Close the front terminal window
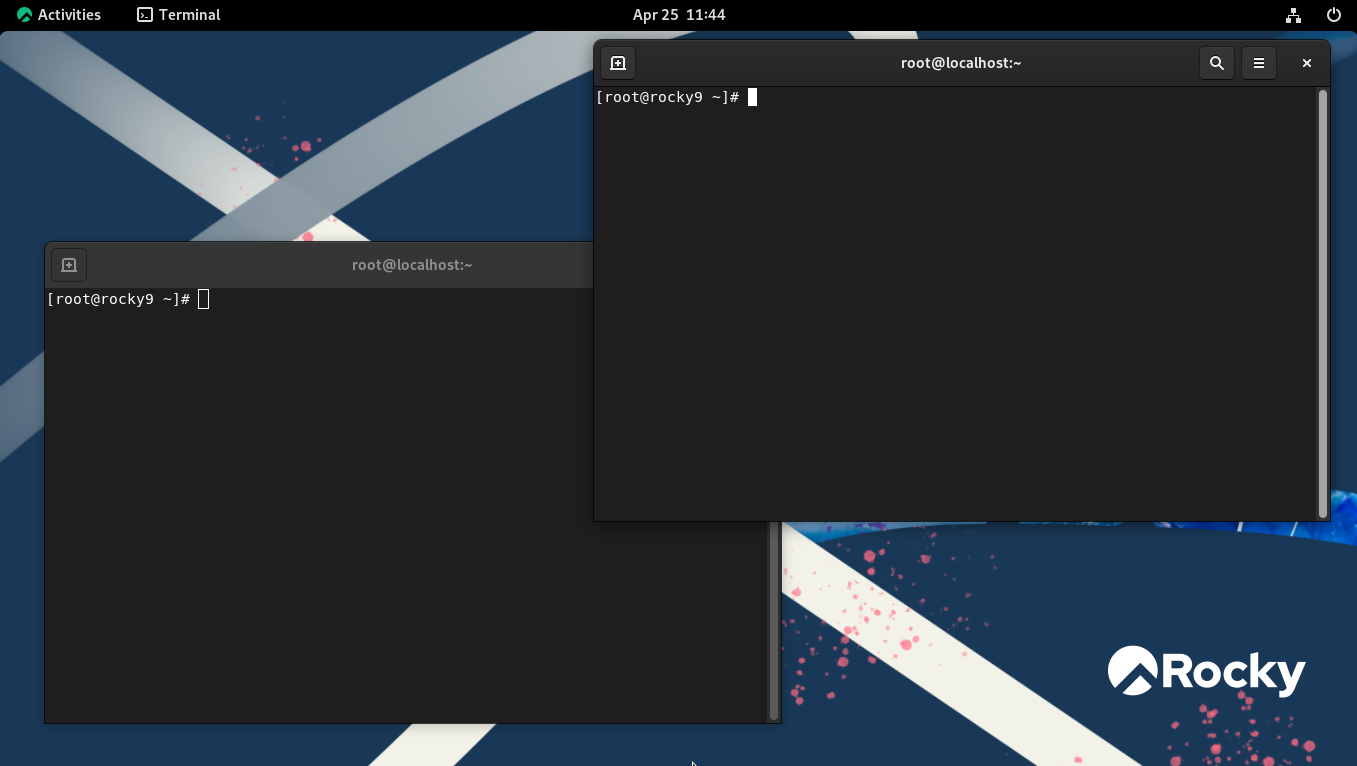Image resolution: width=1357 pixels, height=766 pixels. [1306, 63]
